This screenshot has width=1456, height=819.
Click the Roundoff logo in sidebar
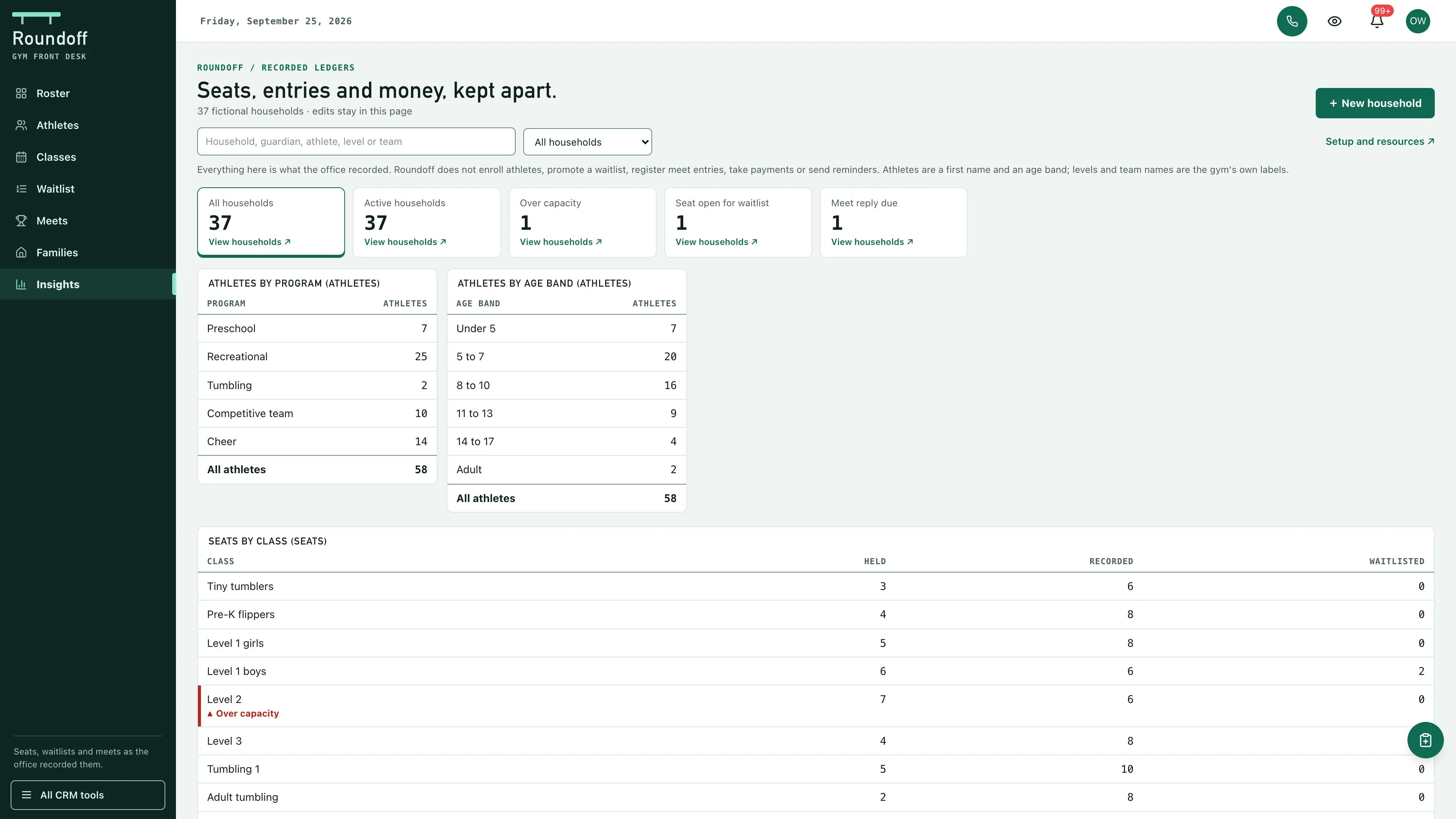(50, 36)
